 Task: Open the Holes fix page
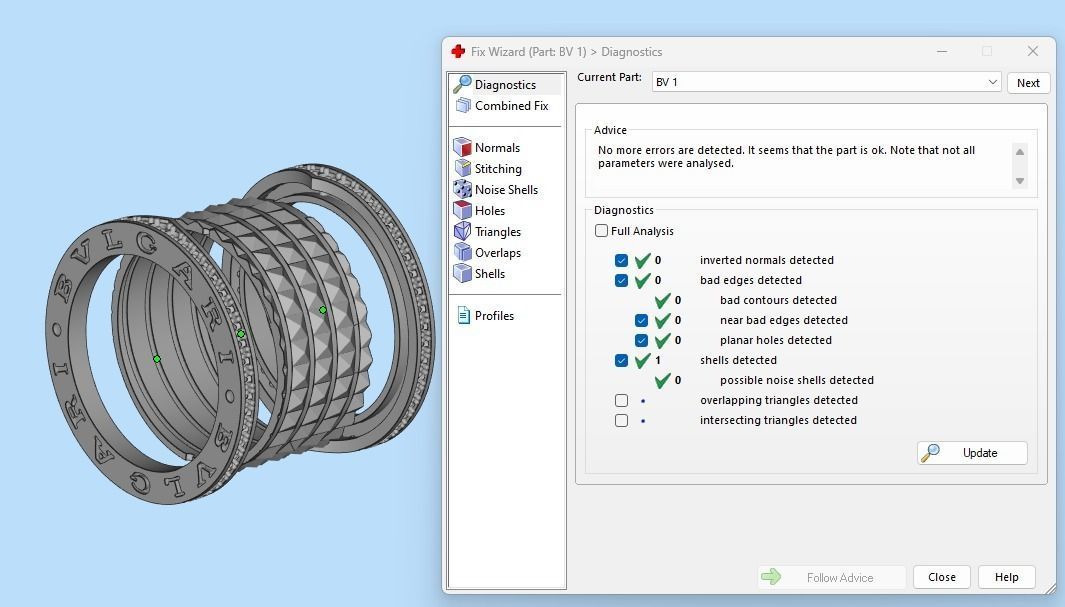(x=490, y=211)
